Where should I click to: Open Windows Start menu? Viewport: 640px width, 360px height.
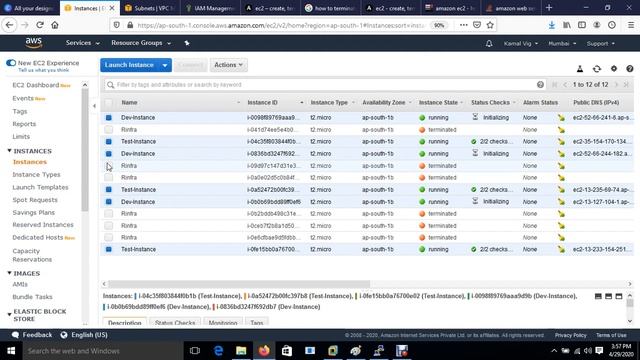pos(11,351)
